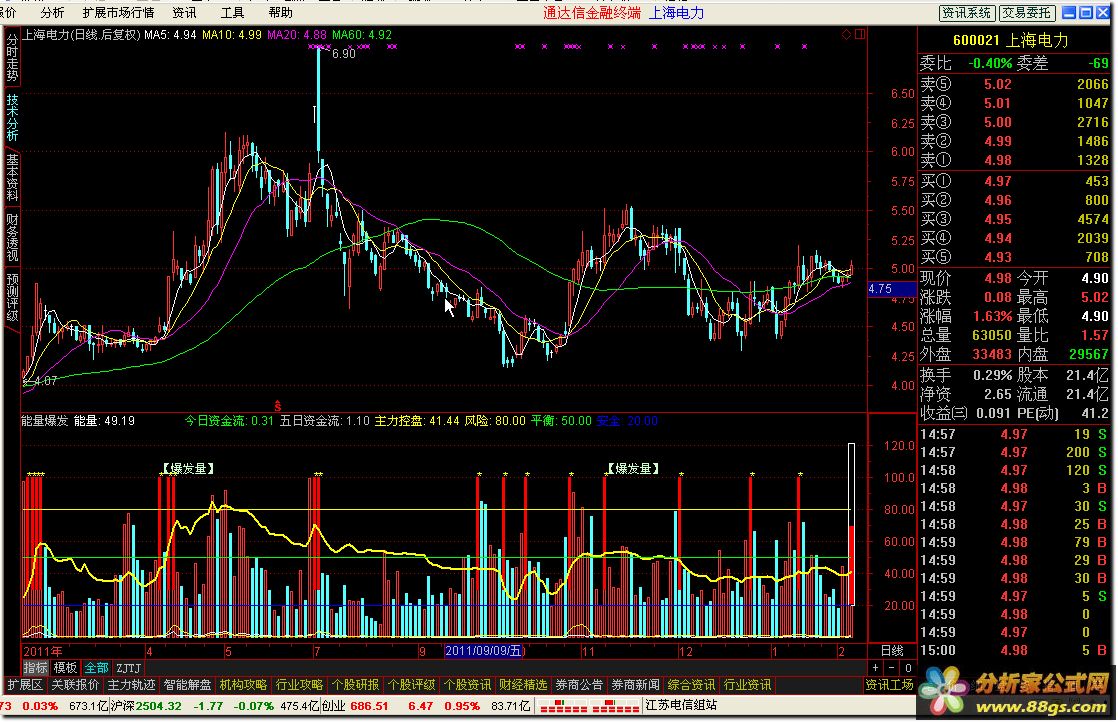Click the 上海电力(日线,后复权) chart title
The image size is (1118, 722).
(81, 35)
